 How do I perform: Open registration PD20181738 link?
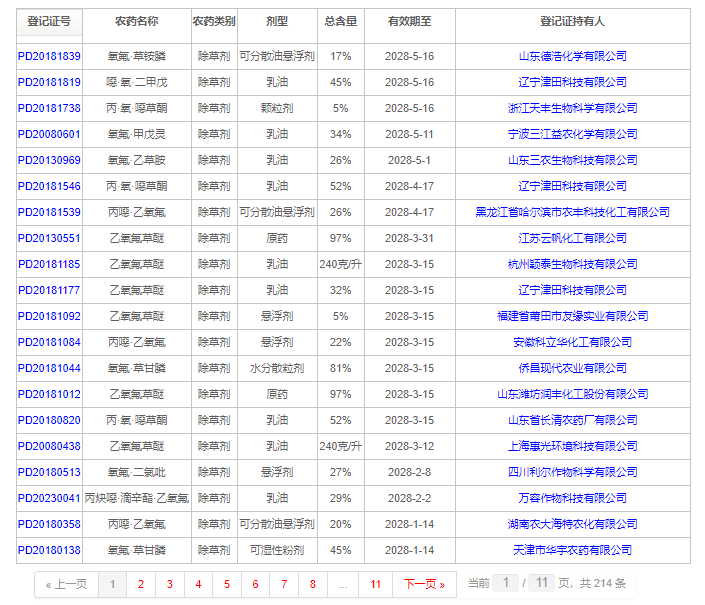point(49,108)
